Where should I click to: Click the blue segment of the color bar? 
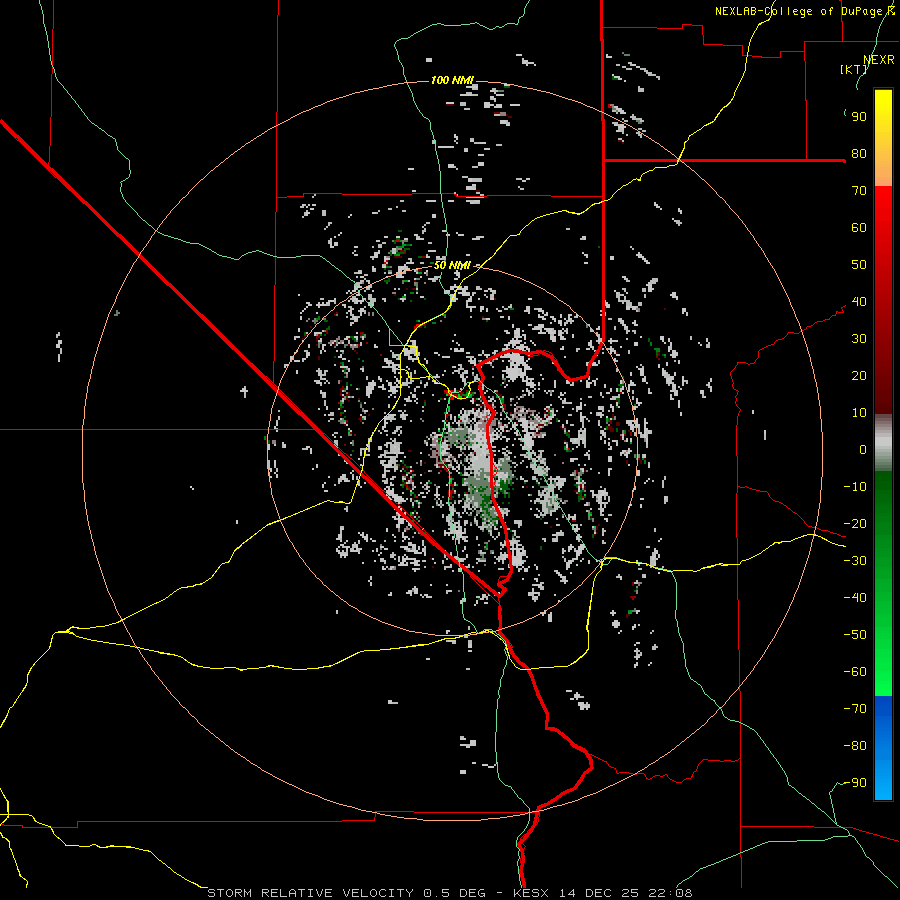click(883, 748)
